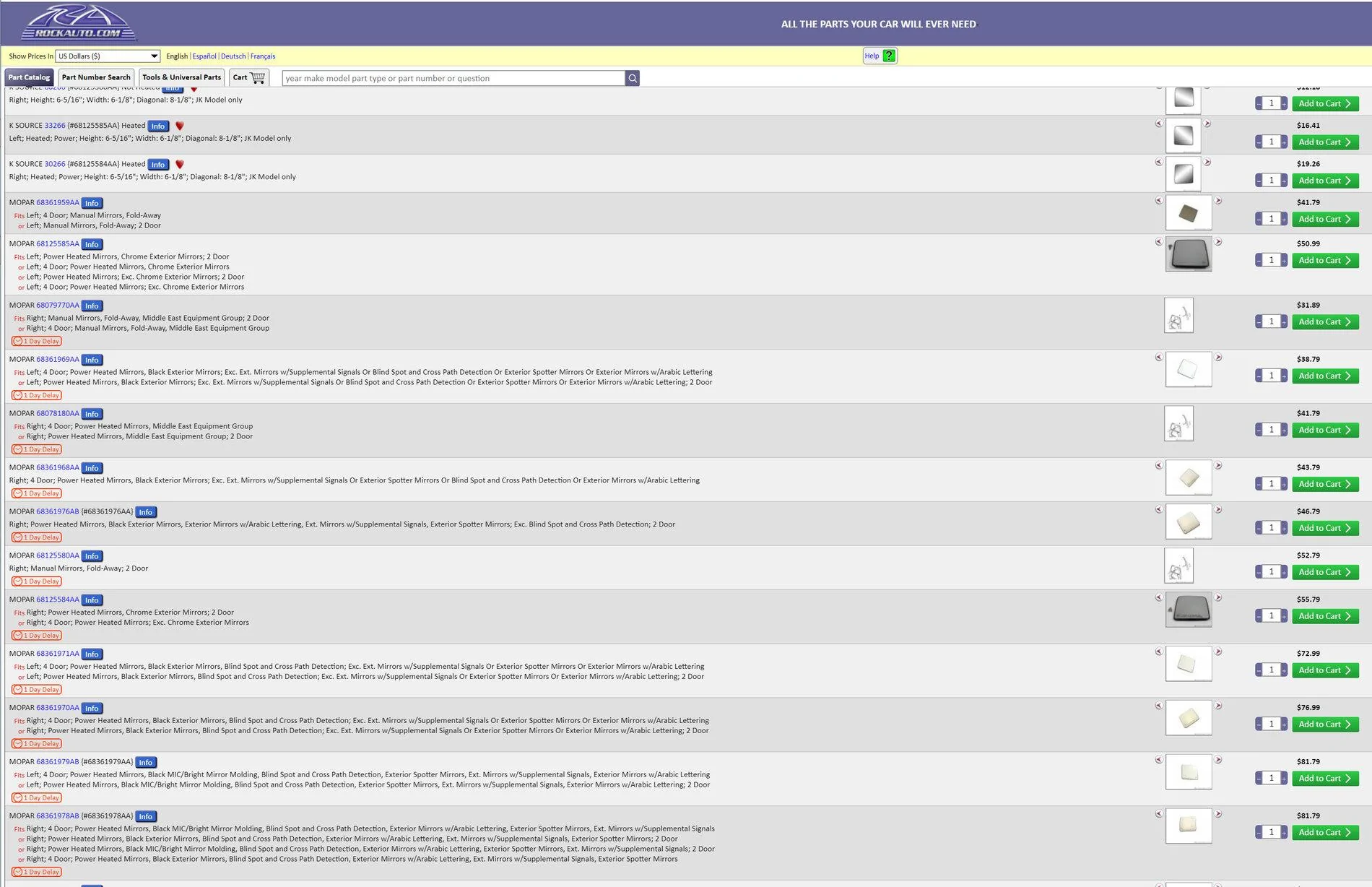Show previous image for K SOURCE 30266
Viewport: 1372px width, 887px height.
(1159, 162)
